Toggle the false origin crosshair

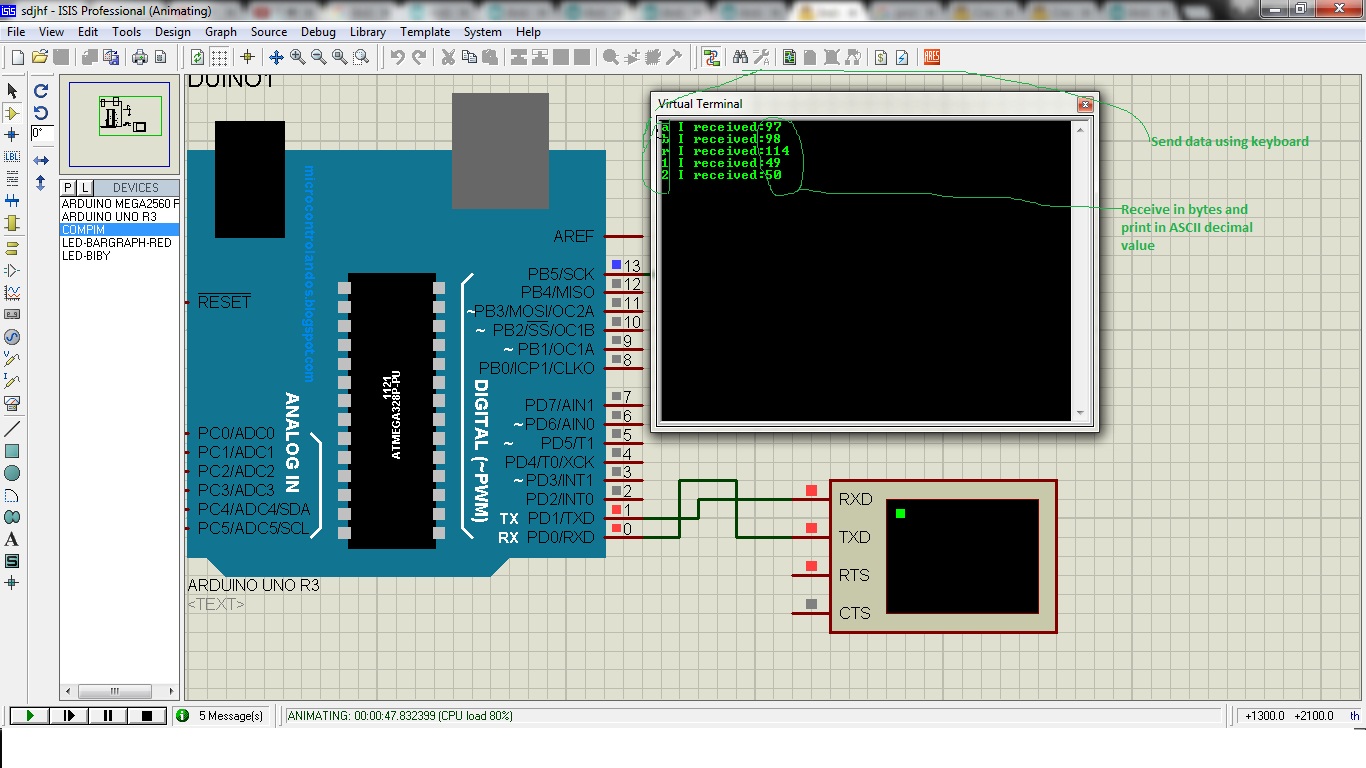(x=247, y=57)
